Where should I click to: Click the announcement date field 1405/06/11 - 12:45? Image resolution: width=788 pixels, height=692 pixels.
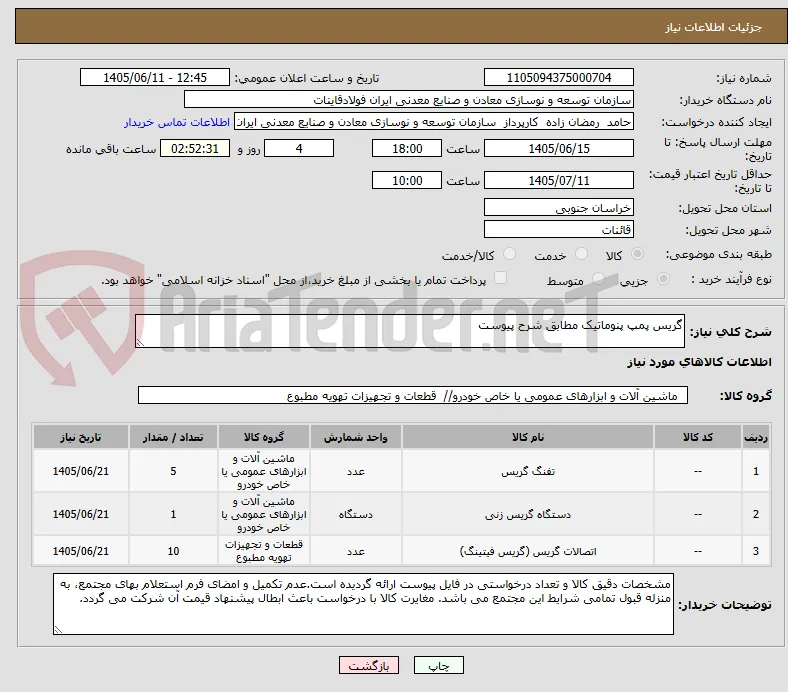[155, 78]
